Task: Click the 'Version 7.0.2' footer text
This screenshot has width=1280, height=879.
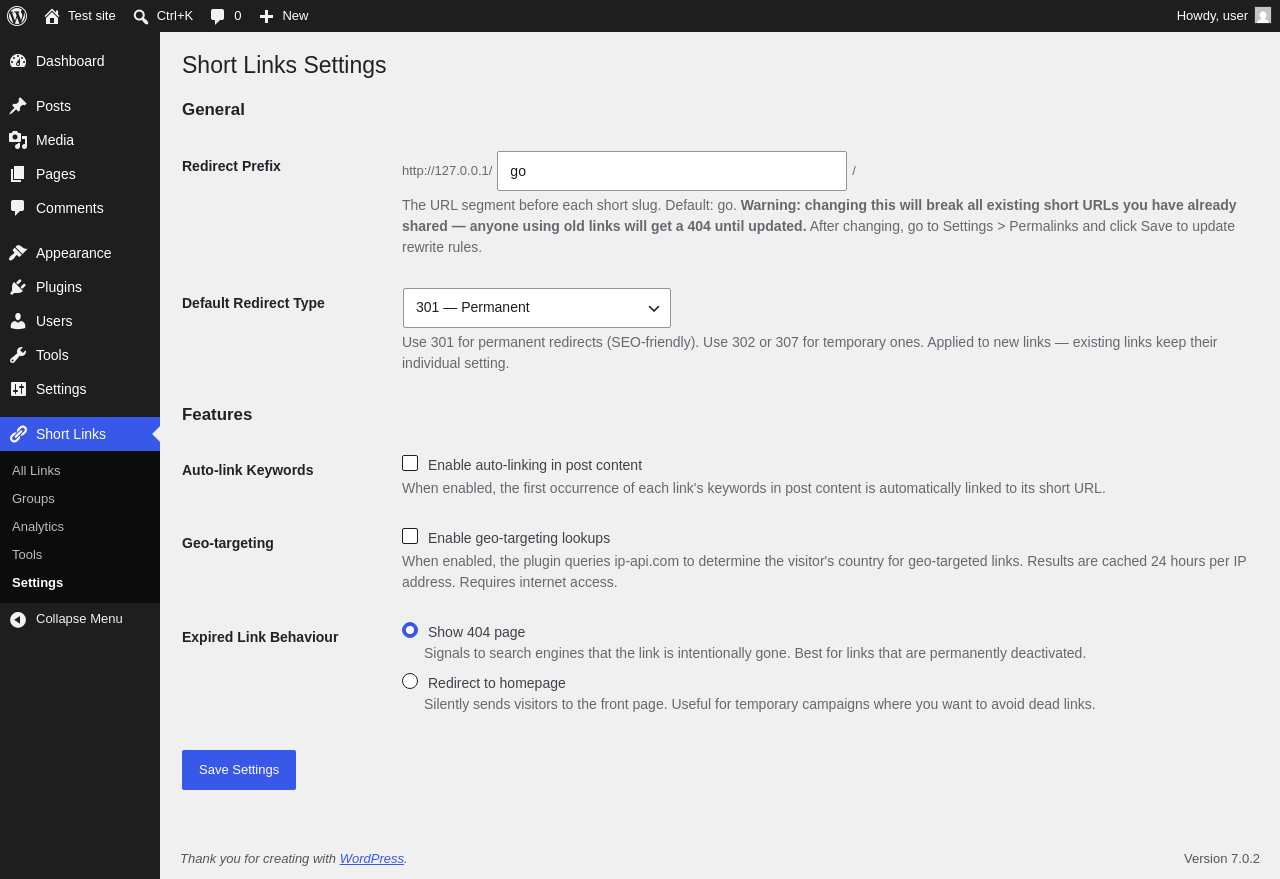Action: [1222, 858]
